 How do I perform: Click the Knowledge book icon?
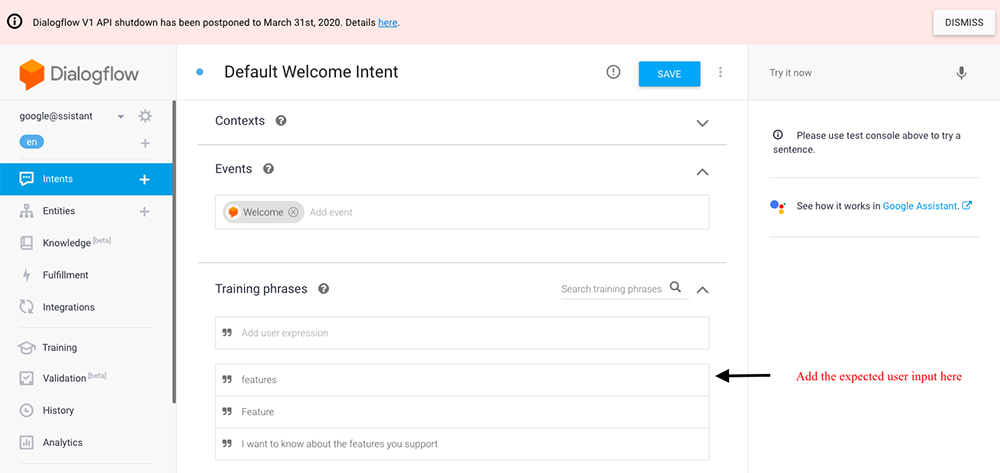26,243
